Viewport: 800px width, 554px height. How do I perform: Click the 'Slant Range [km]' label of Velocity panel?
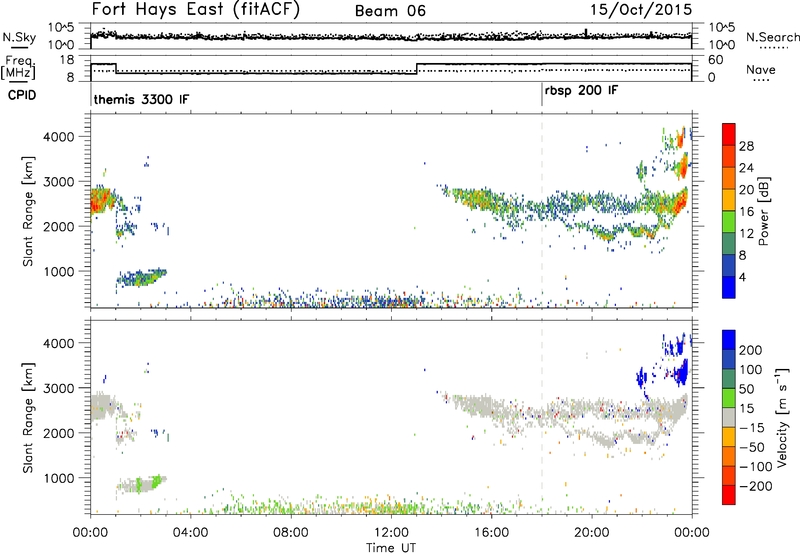[x=28, y=417]
